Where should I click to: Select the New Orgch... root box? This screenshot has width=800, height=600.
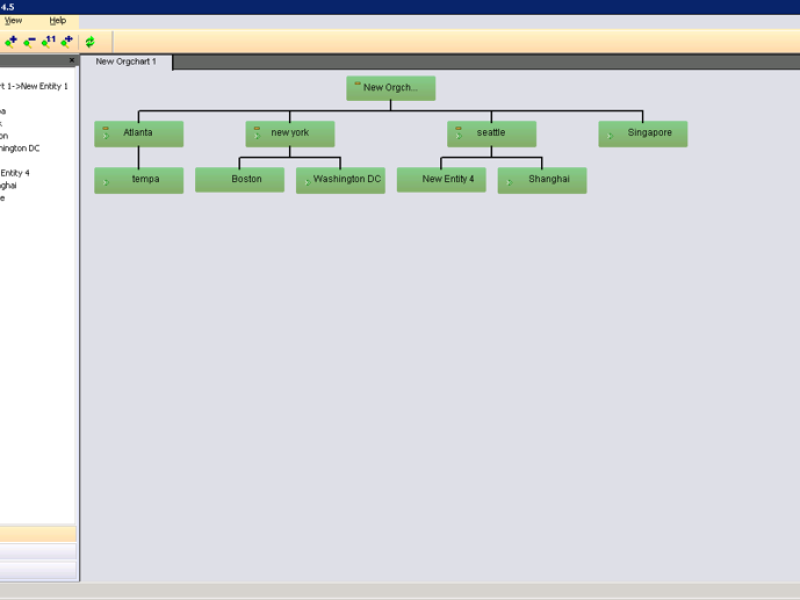pyautogui.click(x=391, y=88)
